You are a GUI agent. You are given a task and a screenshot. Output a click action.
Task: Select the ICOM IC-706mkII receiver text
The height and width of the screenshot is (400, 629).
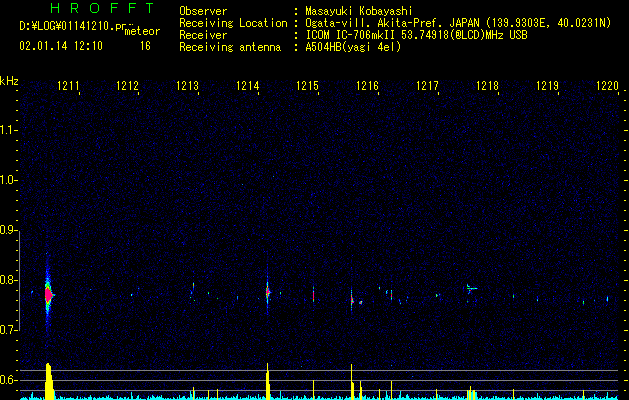[351, 35]
